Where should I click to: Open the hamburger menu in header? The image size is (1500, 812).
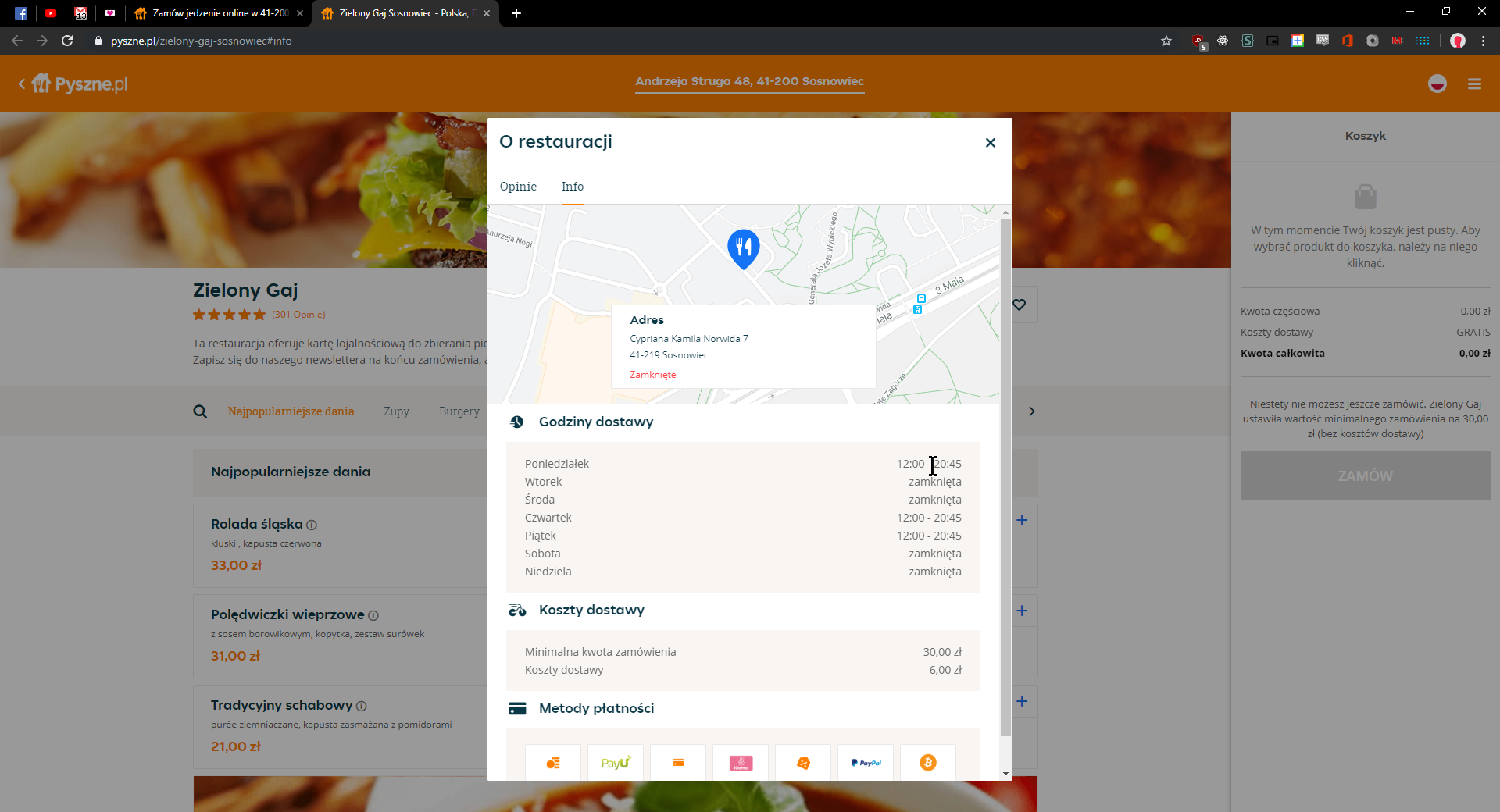[x=1474, y=84]
